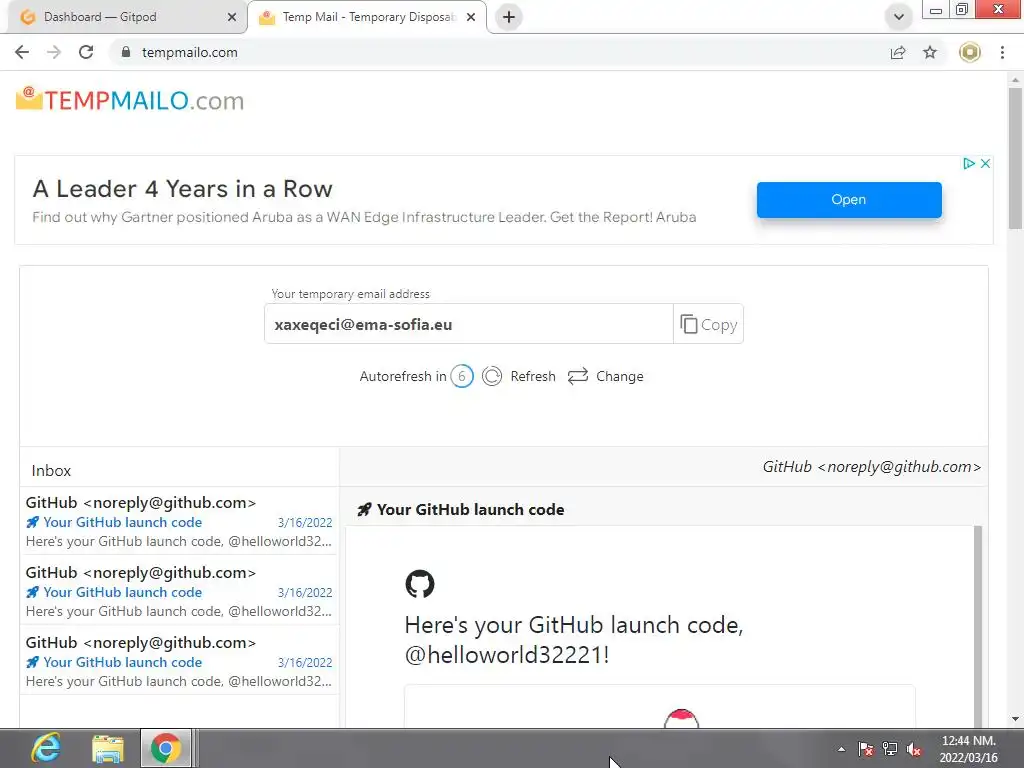Share this page using the share icon
The image size is (1024, 768).
[898, 52]
